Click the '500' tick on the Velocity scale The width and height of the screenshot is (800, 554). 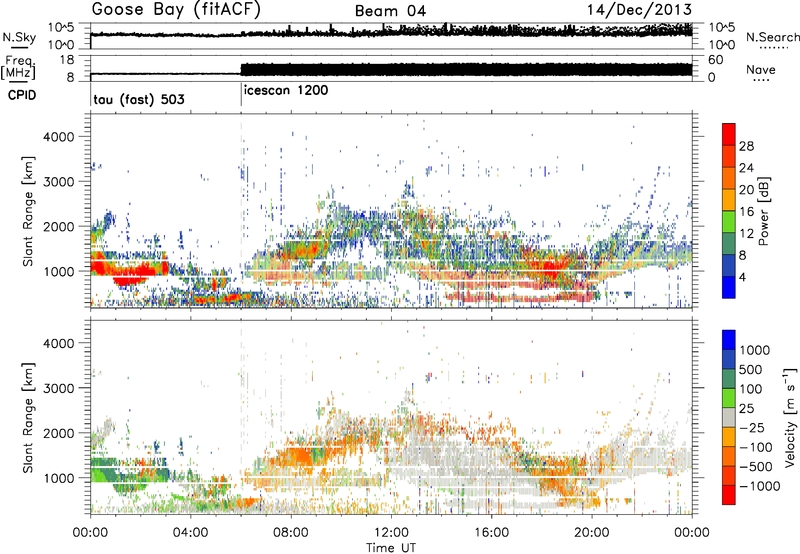751,369
